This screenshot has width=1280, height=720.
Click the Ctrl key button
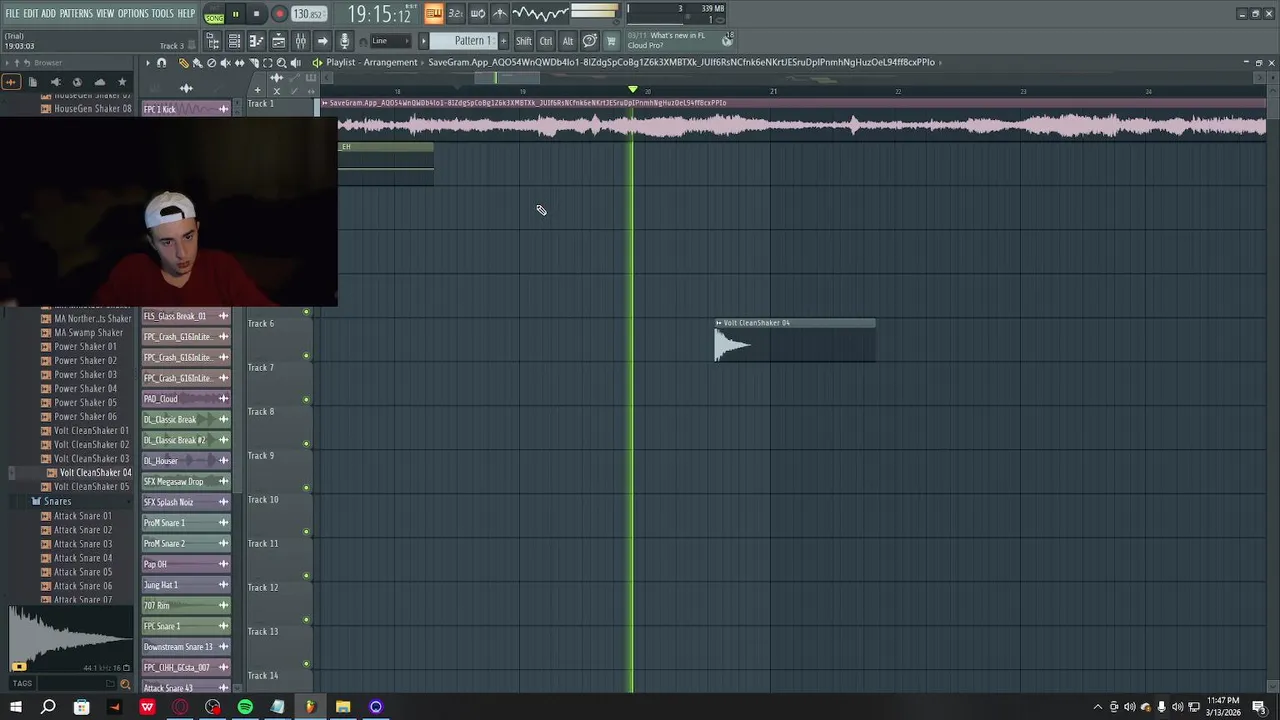click(546, 41)
